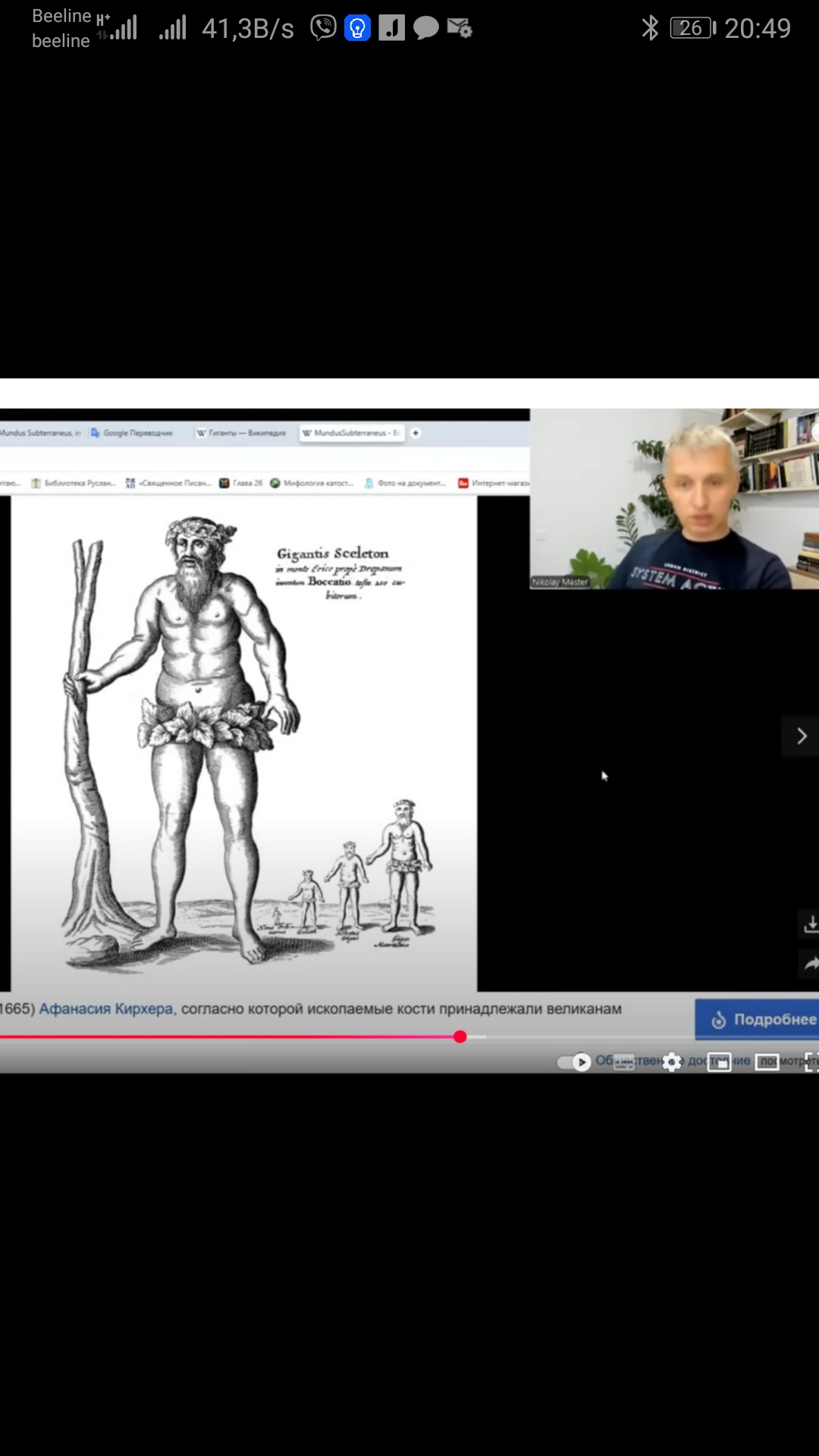Switch to the Гиганты — Википедия tab
The image size is (819, 1456).
242,433
